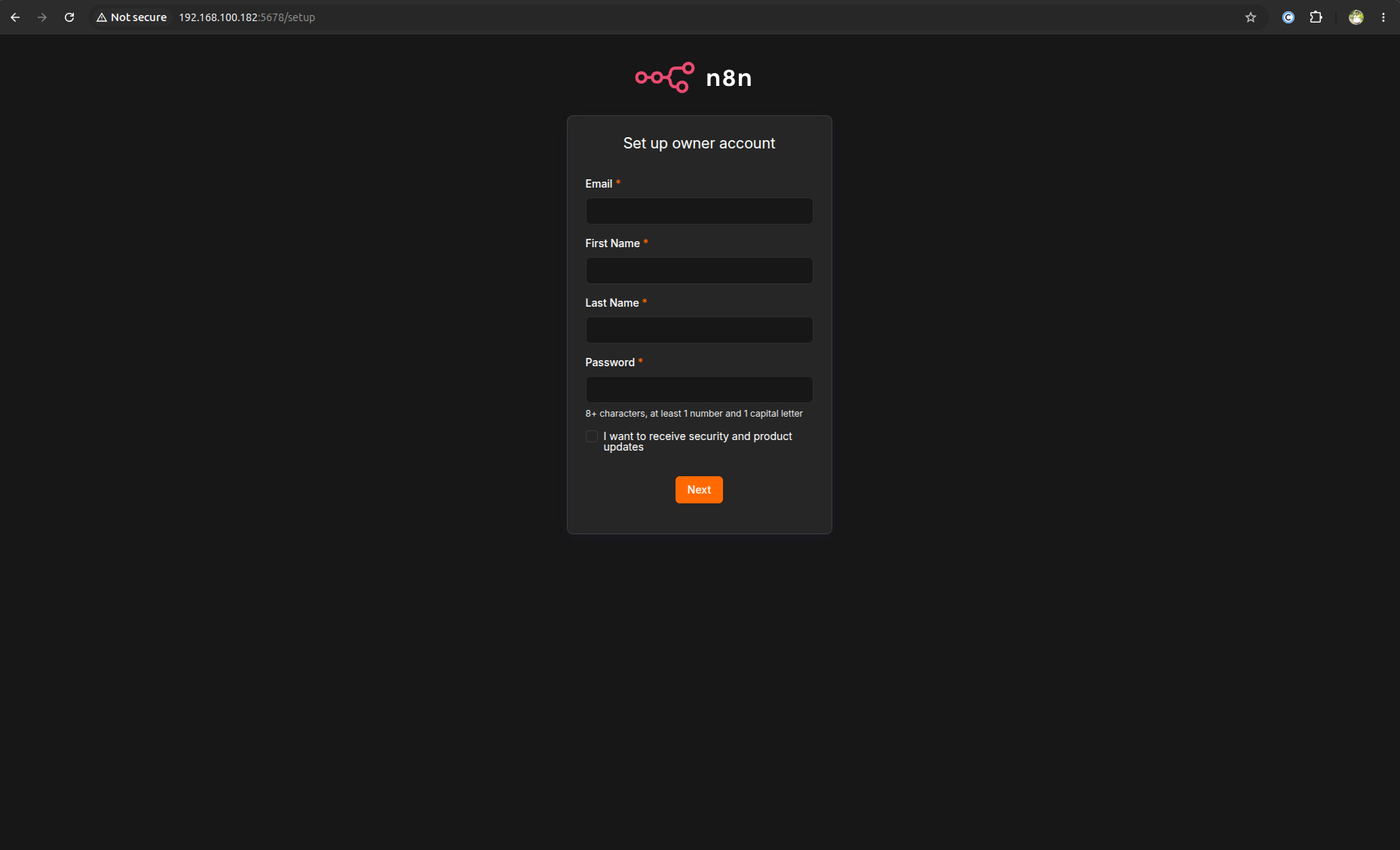1400x850 pixels.
Task: Click the n8n logo
Action: point(694,78)
